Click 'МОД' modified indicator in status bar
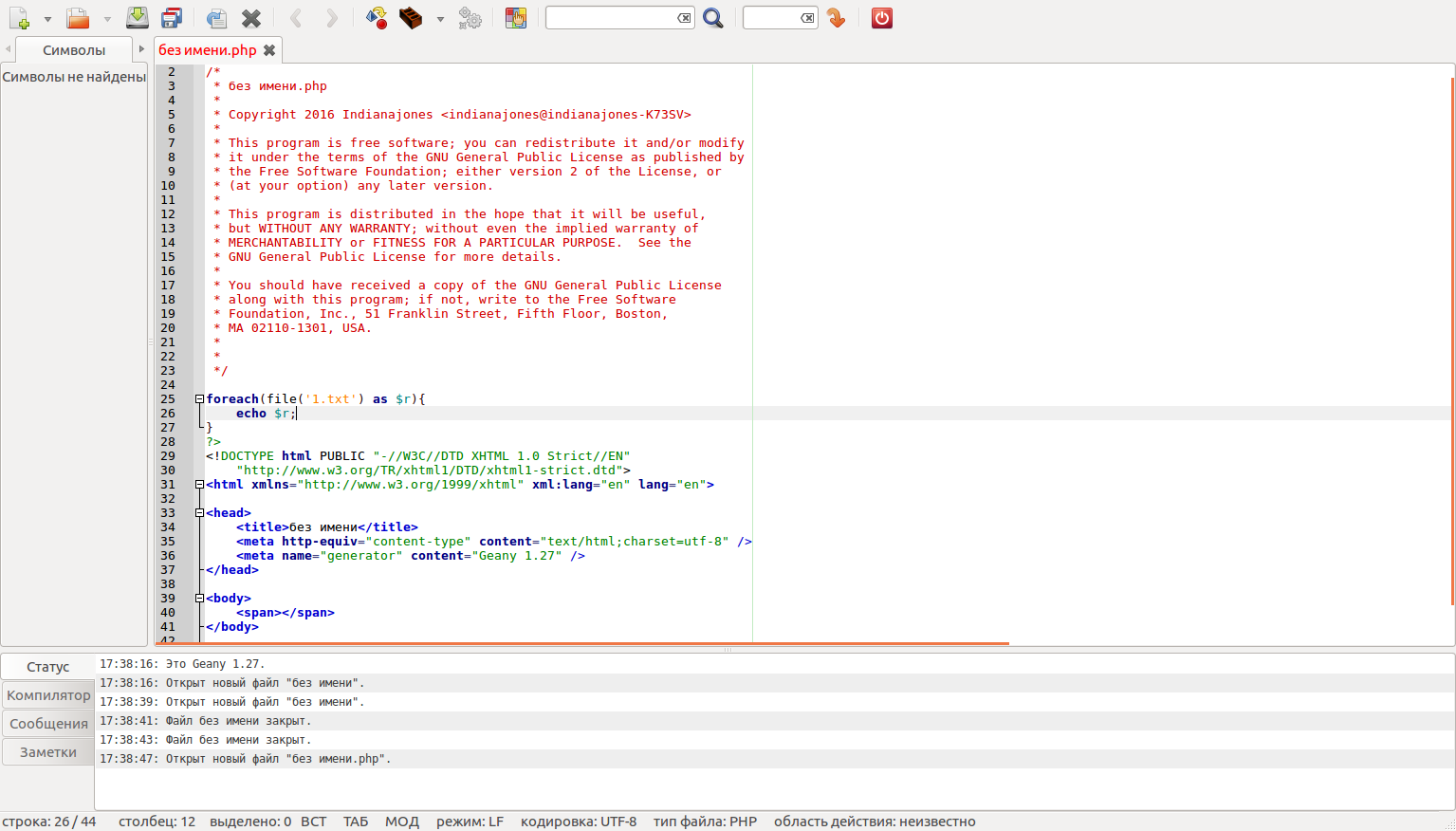The width and height of the screenshot is (1456, 831). point(402,822)
